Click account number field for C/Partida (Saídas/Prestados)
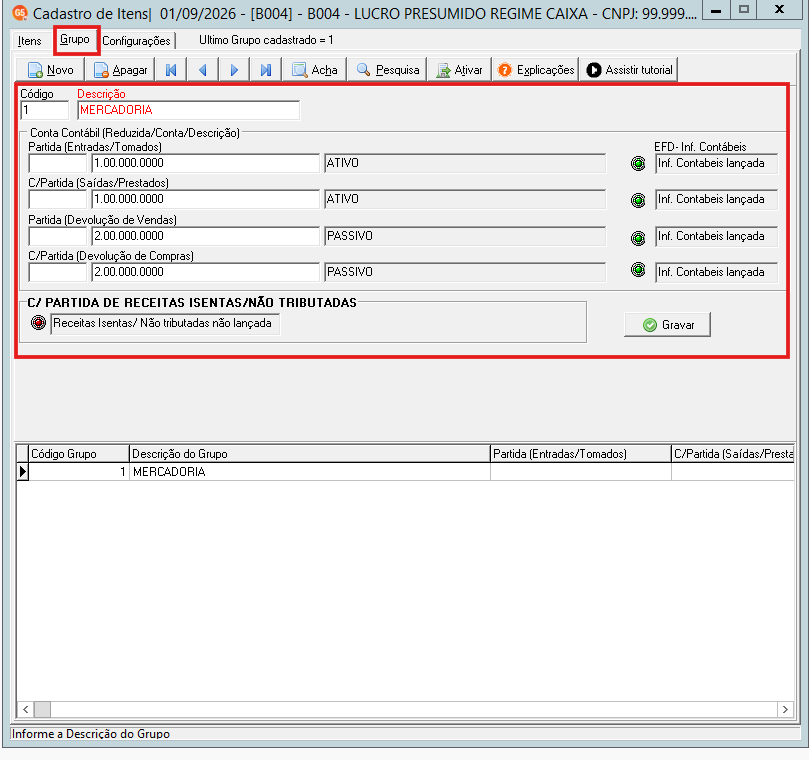The width and height of the screenshot is (809, 760). tap(205, 199)
